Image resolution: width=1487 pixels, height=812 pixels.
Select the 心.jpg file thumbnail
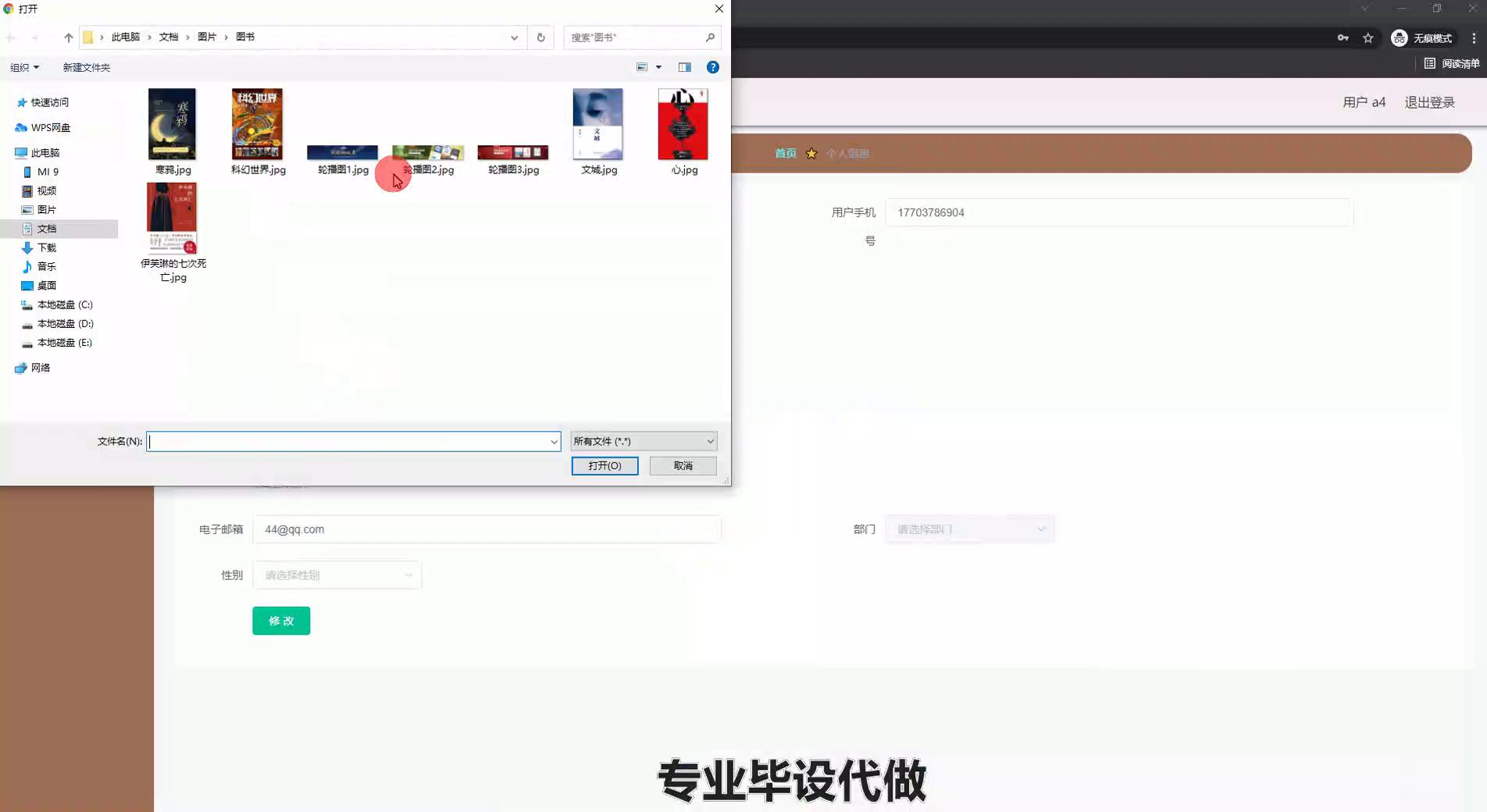pos(683,125)
